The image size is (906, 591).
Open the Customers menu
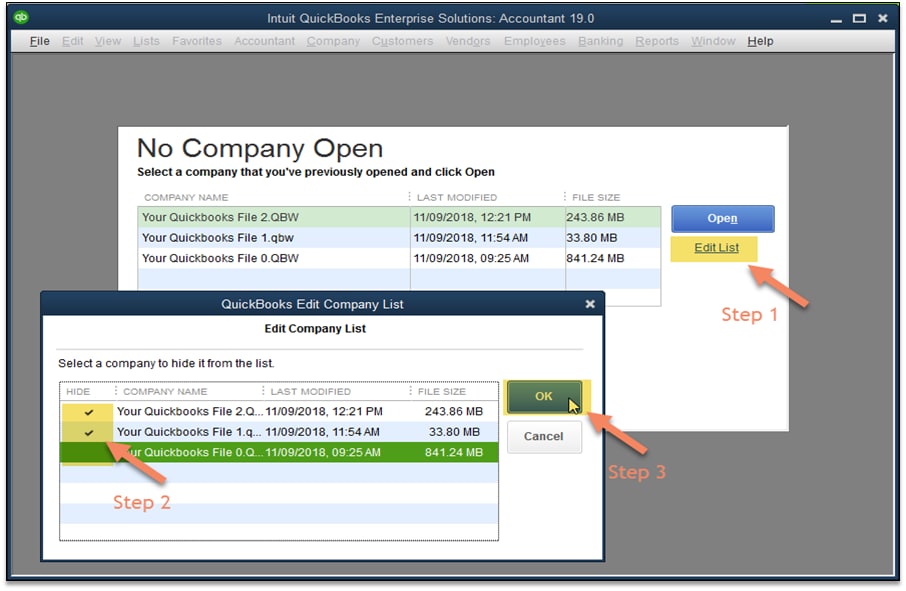(x=402, y=41)
